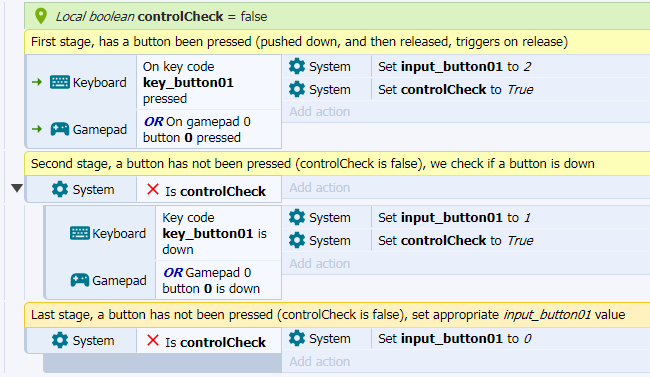
Task: Click the Keyboard icon in the sub-event
Action: coord(80,233)
